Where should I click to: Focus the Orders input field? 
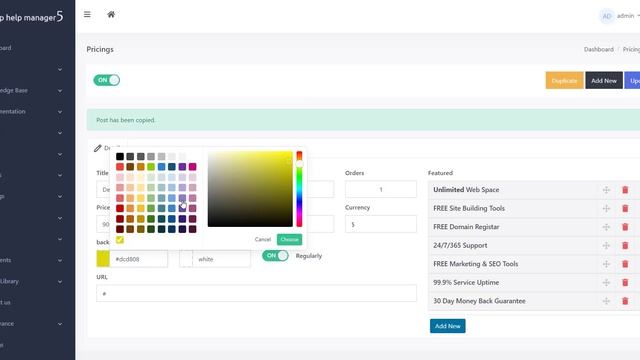pos(381,189)
